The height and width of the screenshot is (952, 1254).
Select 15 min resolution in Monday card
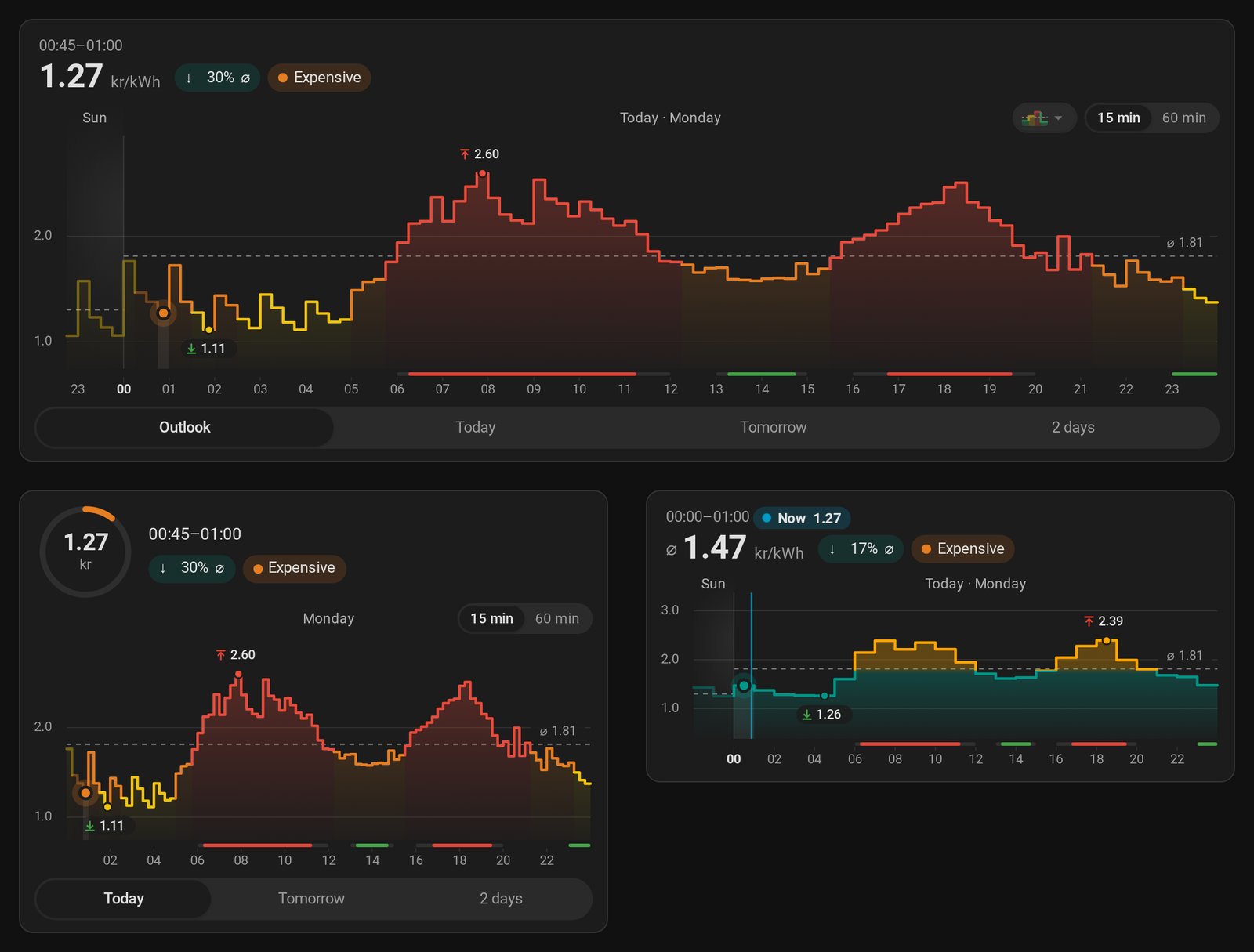click(491, 618)
